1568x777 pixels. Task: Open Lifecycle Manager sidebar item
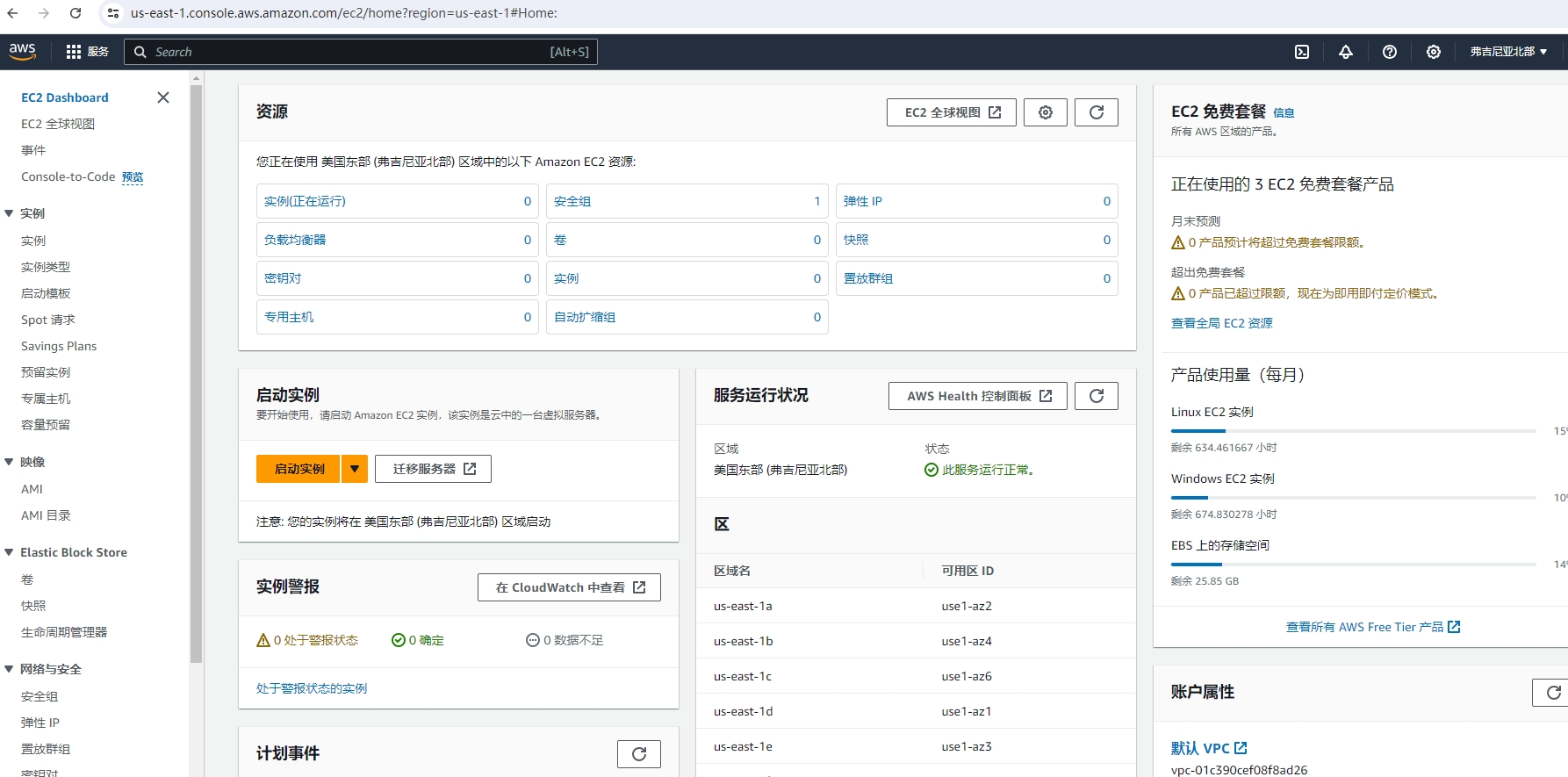tap(64, 632)
